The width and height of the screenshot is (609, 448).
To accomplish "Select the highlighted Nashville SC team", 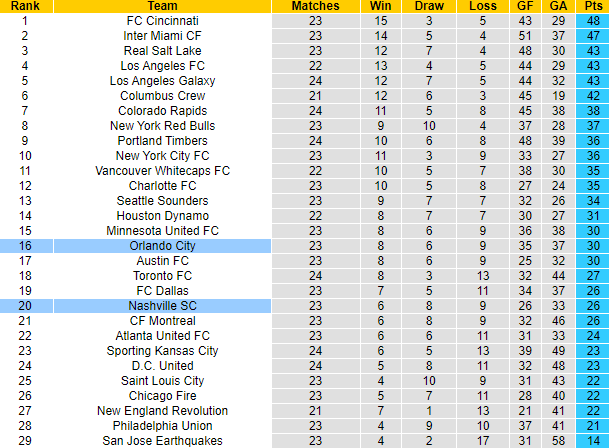I will (x=163, y=305).
